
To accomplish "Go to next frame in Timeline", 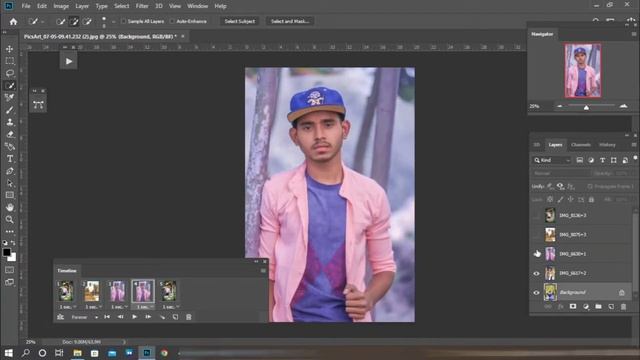I will pyautogui.click(x=148, y=317).
